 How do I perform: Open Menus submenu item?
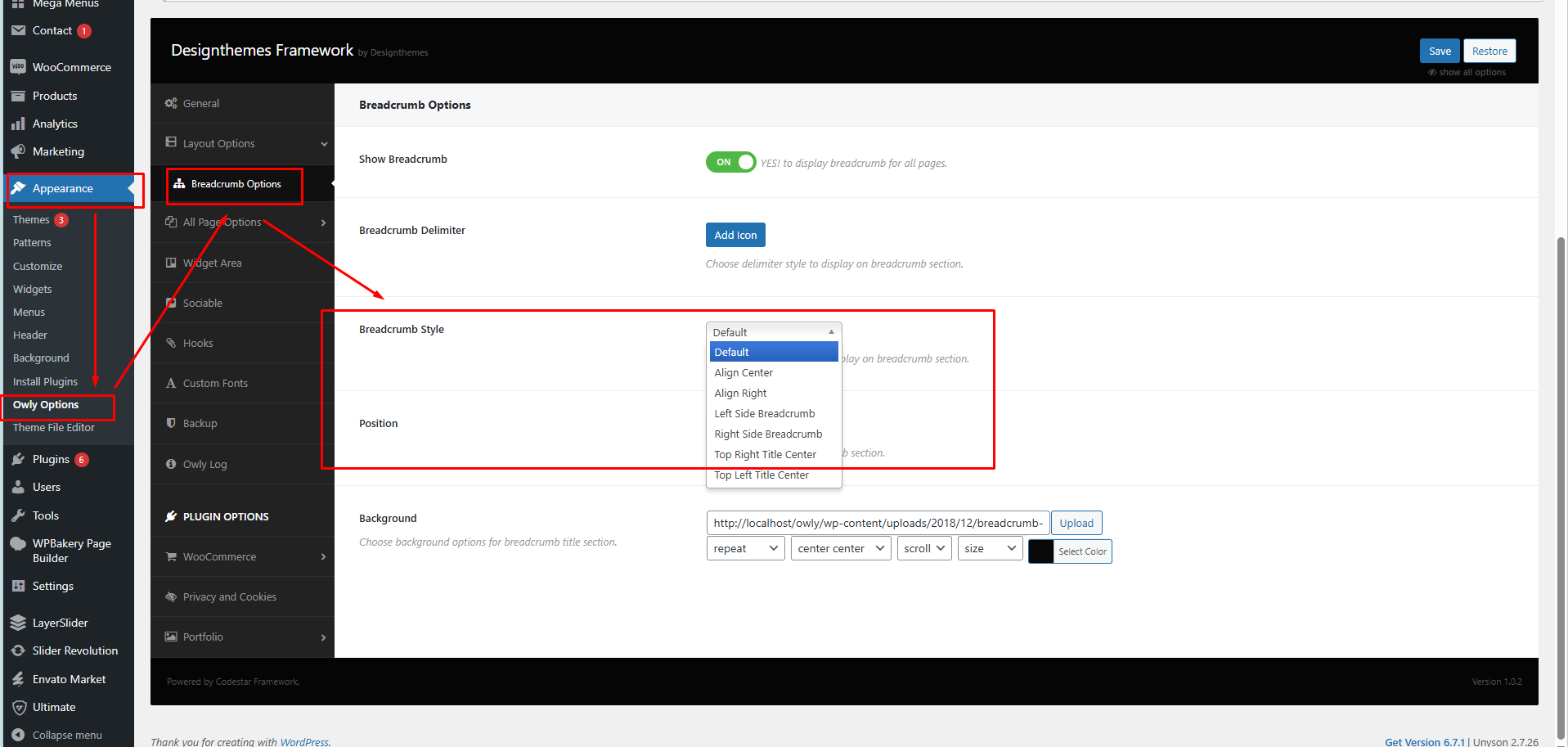[29, 312]
